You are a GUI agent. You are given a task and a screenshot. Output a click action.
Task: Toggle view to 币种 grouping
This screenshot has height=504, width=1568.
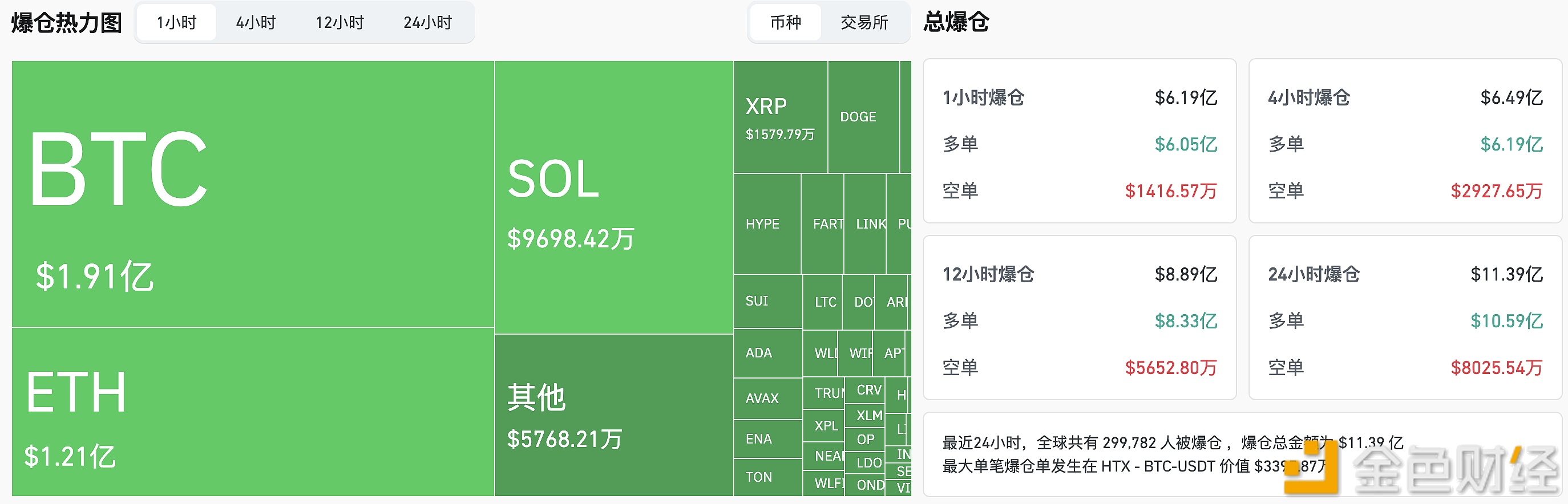(x=785, y=22)
